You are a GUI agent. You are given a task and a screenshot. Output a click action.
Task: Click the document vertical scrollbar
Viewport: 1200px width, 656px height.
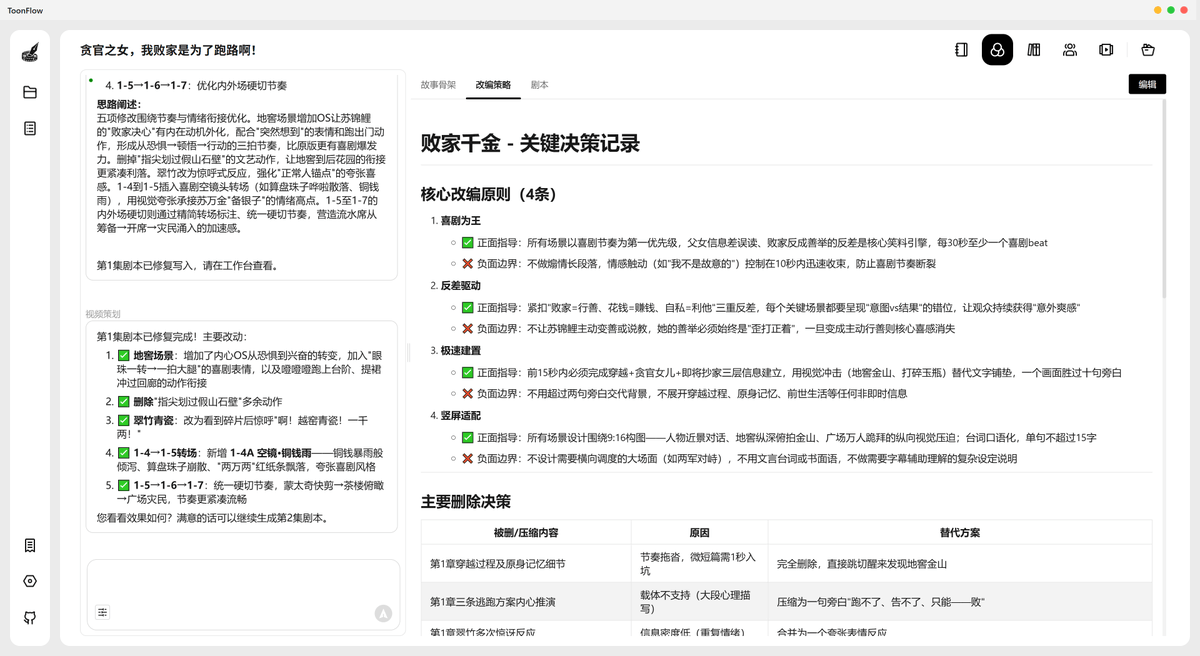1163,200
